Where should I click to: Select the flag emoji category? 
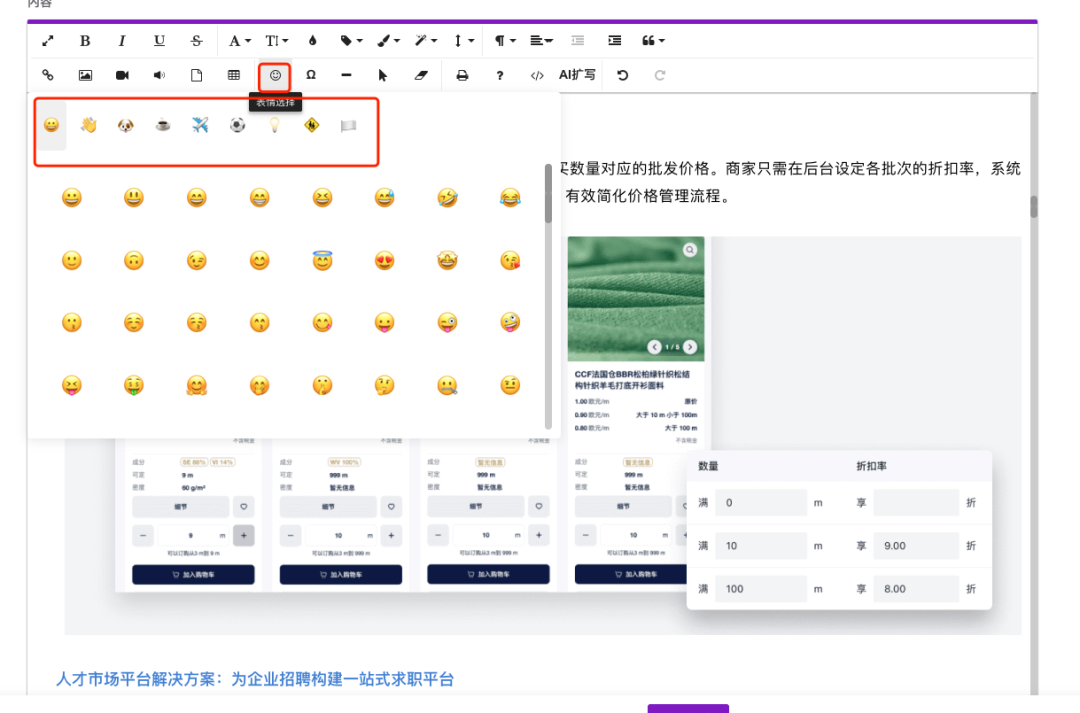click(349, 125)
